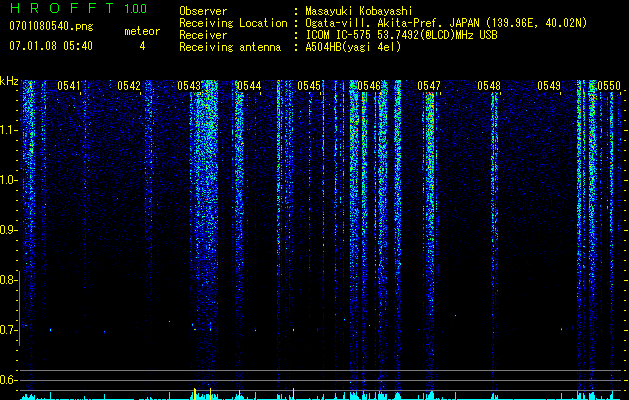Click the 1.0 kHz axis tick
This screenshot has width=629, height=400.
pyautogui.click(x=9, y=180)
